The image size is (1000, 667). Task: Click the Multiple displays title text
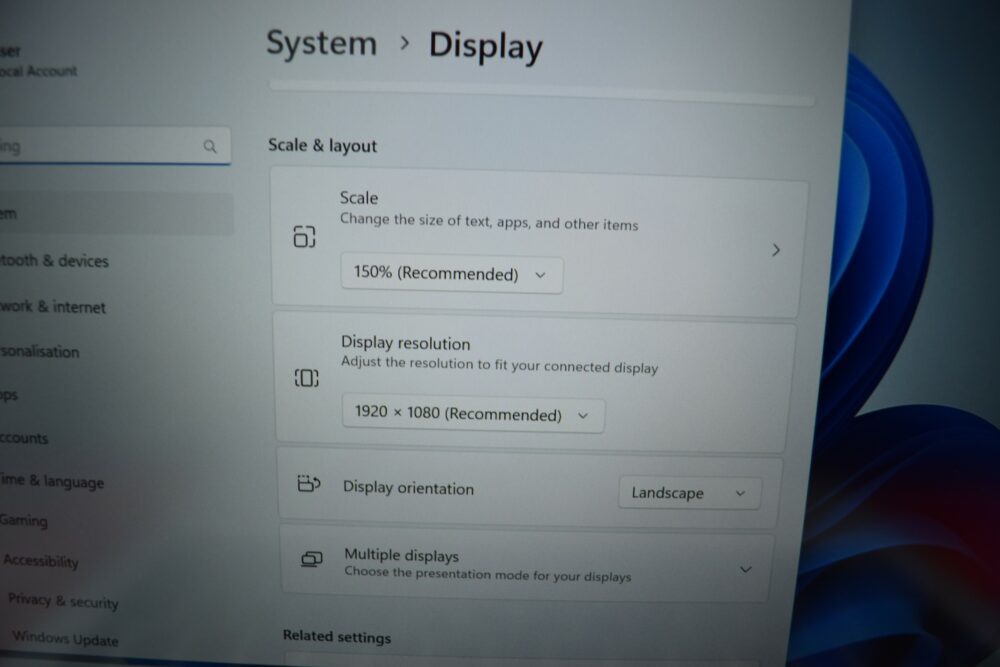pos(402,555)
